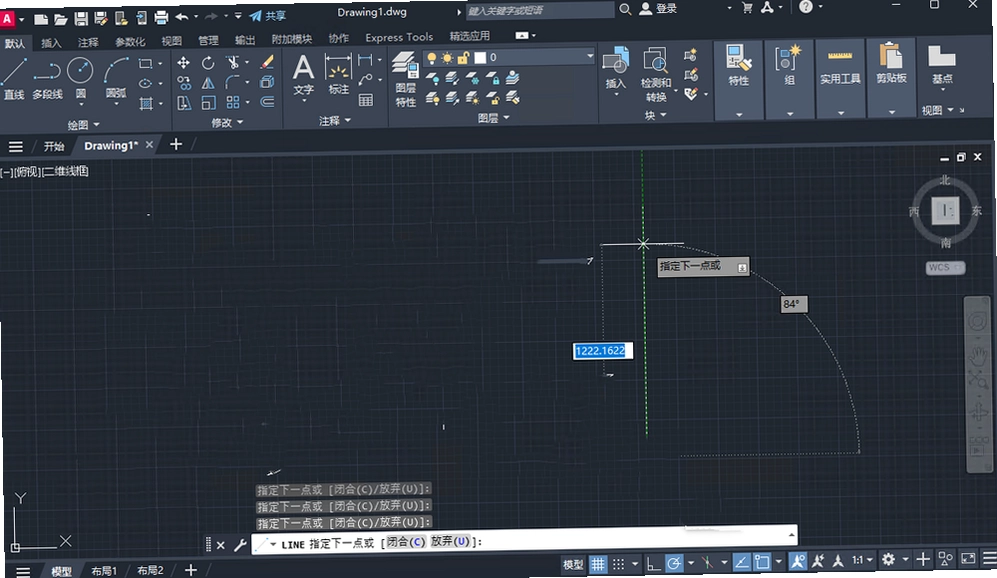The image size is (997, 578).
Task: Select the Mirror tool icon
Action: [208, 83]
